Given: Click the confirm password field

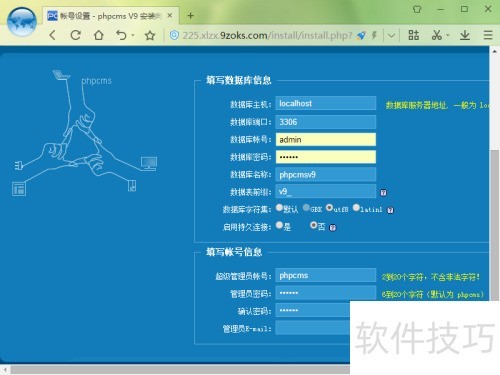Looking at the screenshot, I should 313,310.
